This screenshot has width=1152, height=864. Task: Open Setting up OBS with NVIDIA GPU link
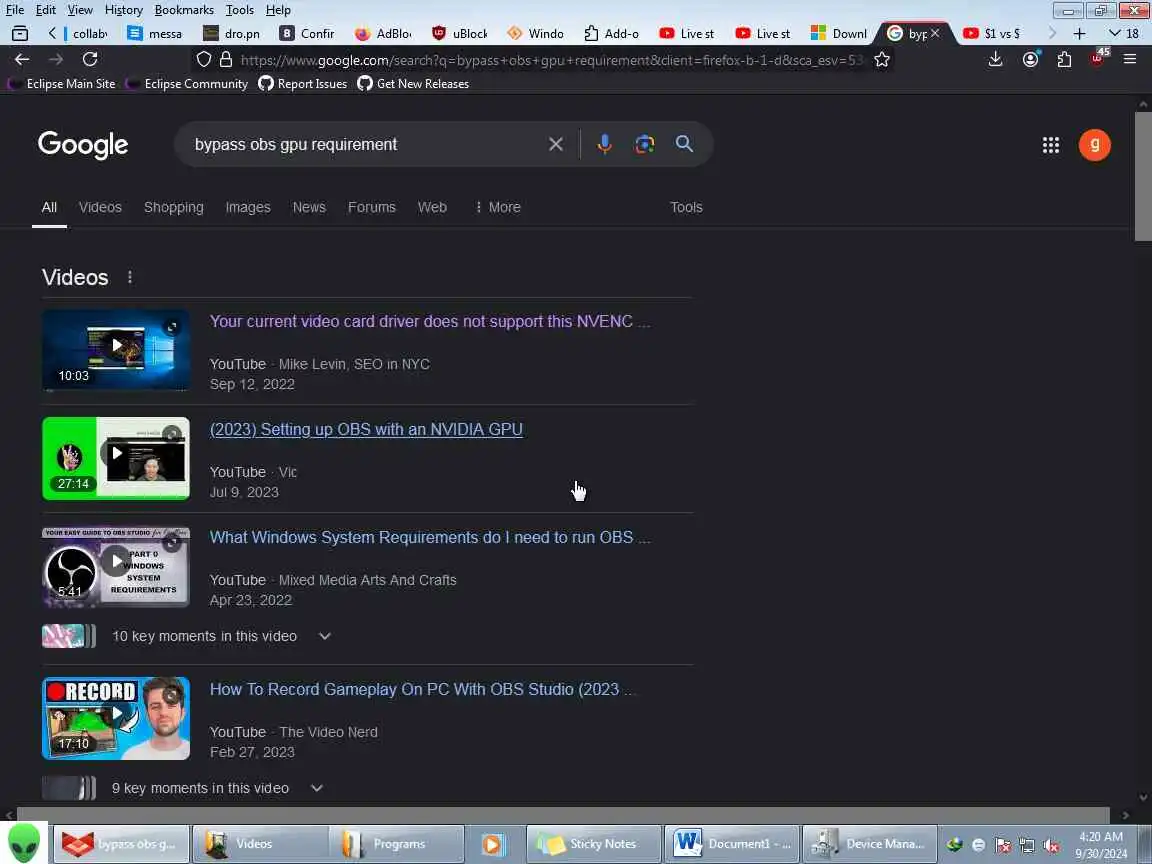coord(366,430)
